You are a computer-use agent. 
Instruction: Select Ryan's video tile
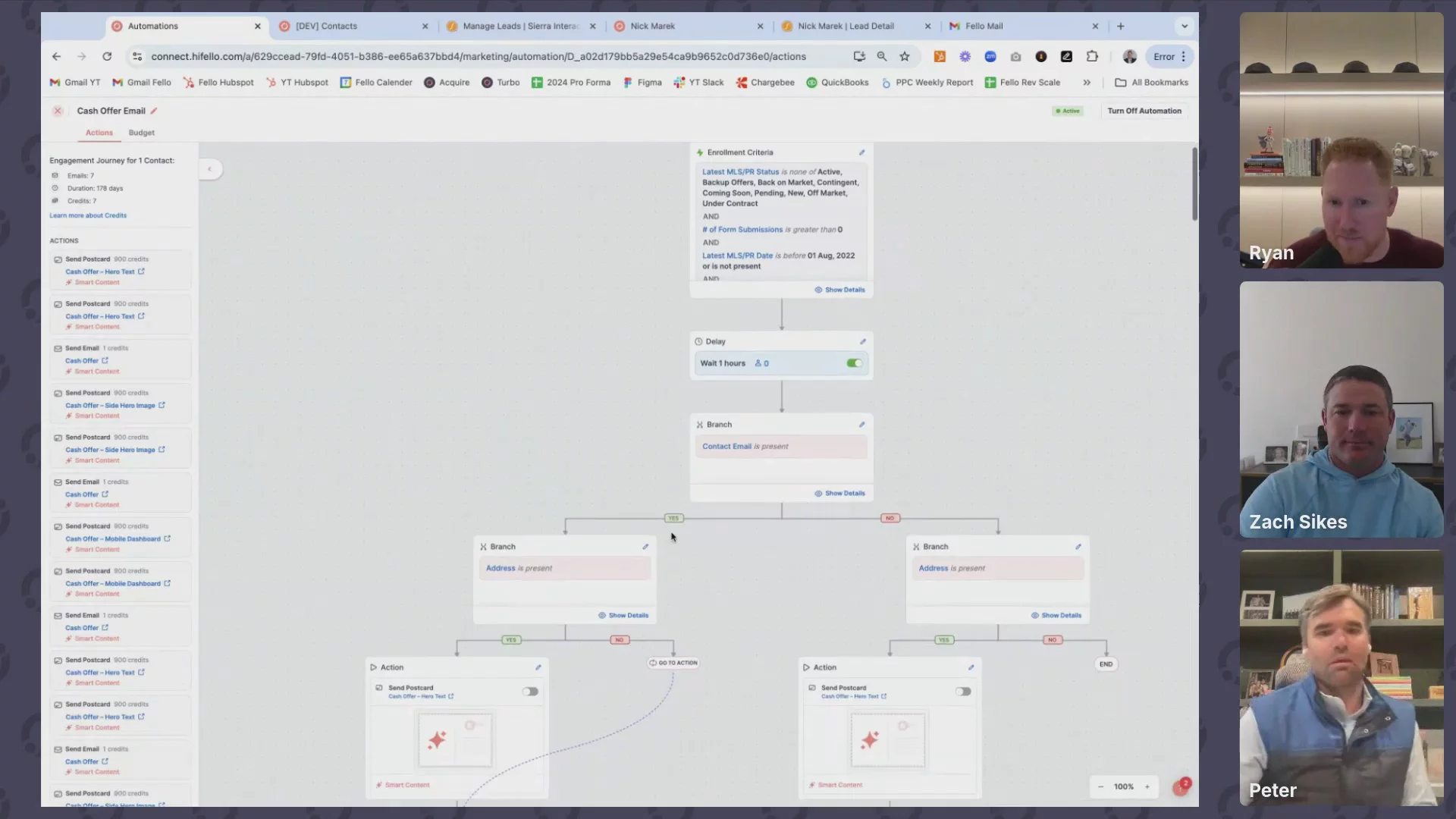pos(1341,140)
